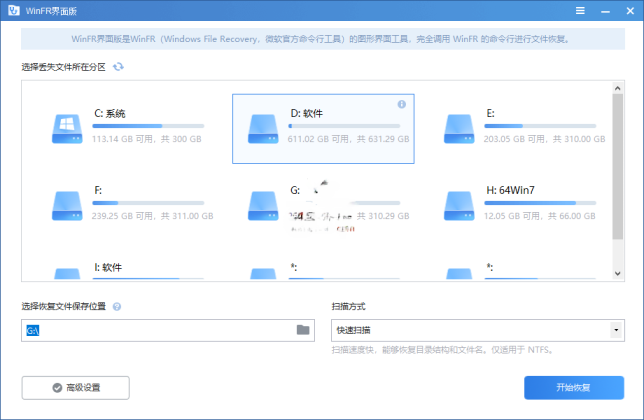644x420 pixels.
Task: Select the H: 64Win7 drive icon
Action: (x=459, y=206)
